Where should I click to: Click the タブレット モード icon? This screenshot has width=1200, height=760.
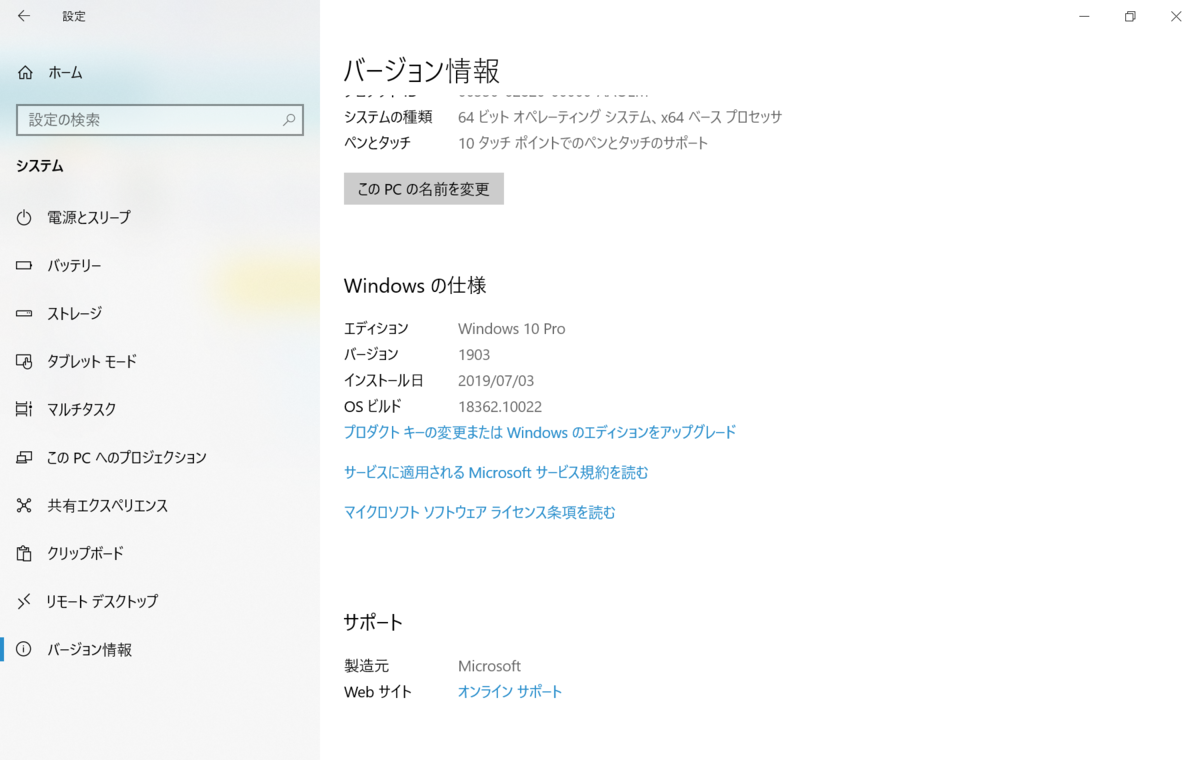[x=24, y=361]
